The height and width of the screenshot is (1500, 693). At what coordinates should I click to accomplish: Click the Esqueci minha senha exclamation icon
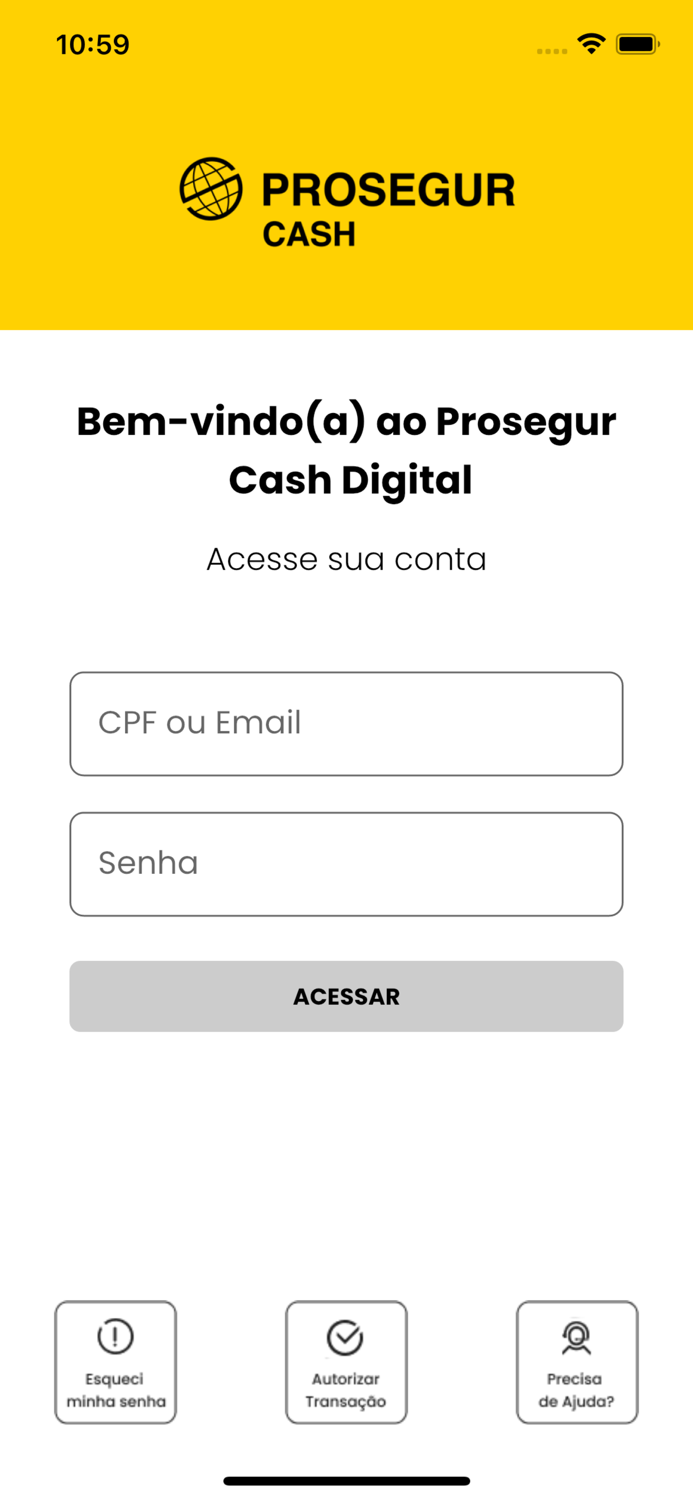pos(115,1336)
